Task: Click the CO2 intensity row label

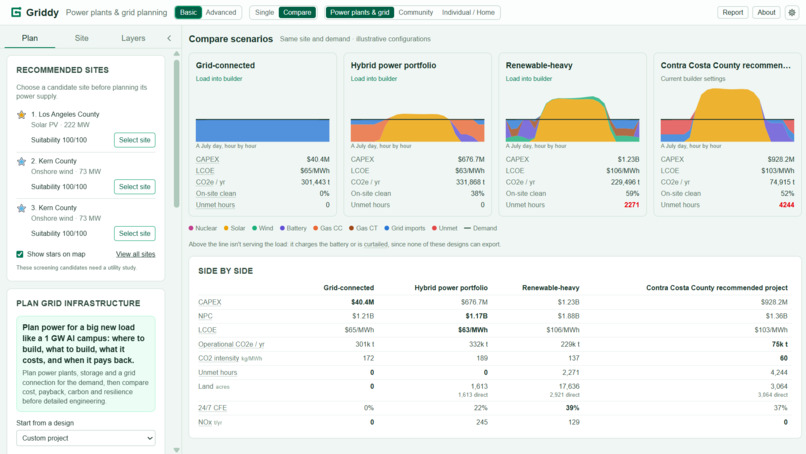Action: 230,358
